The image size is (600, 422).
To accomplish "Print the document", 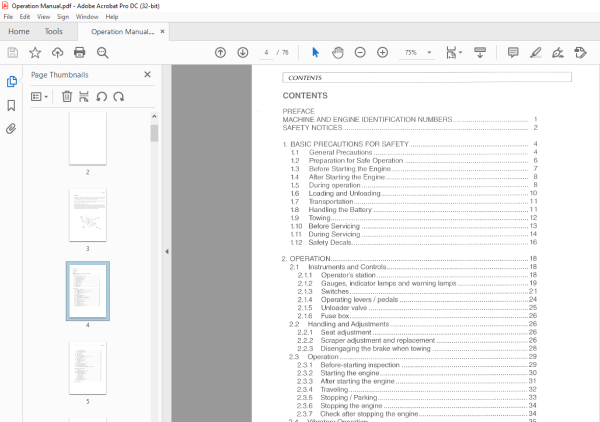I will 80,52.
